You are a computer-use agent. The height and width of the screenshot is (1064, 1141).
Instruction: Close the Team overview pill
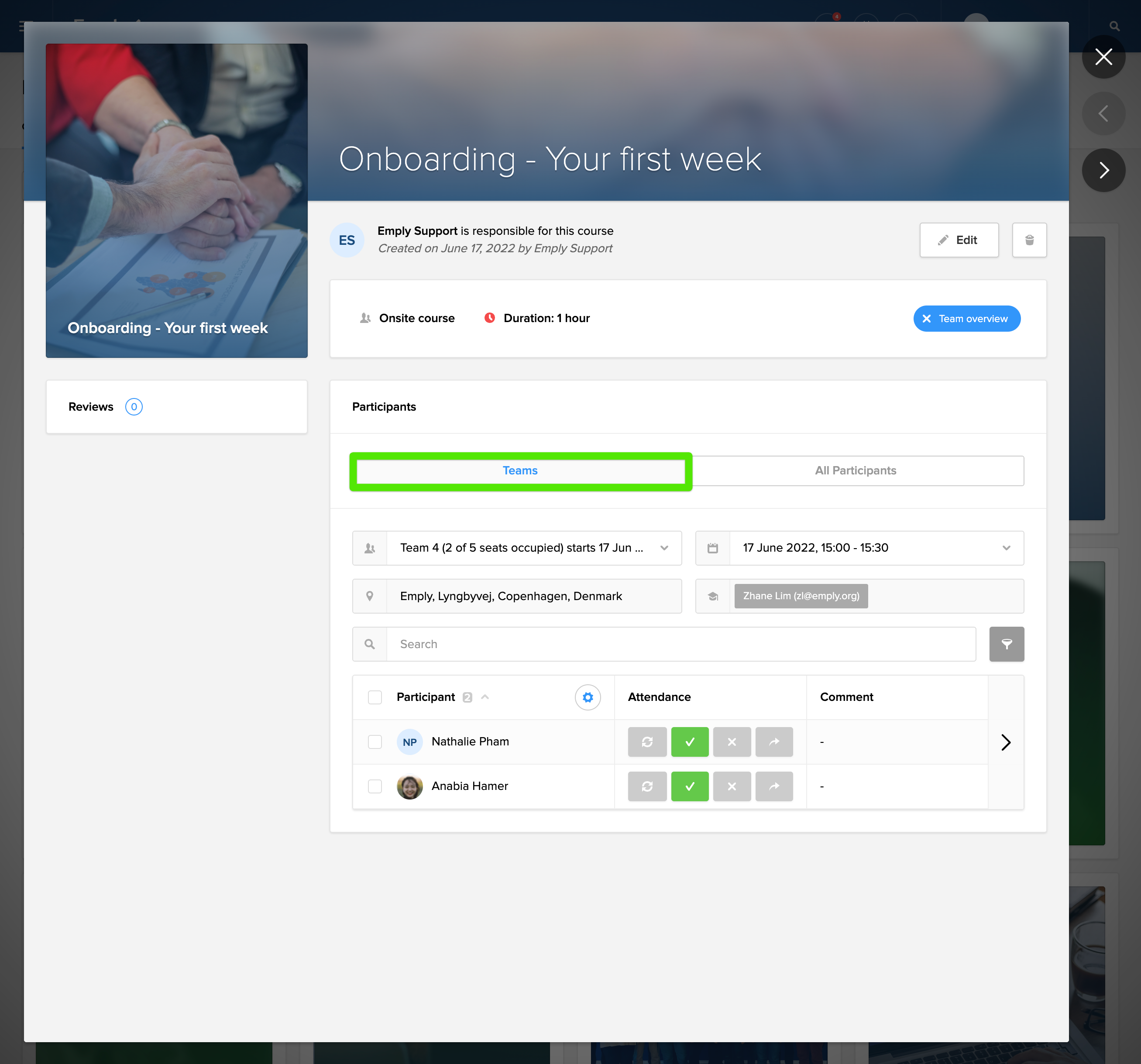[x=926, y=319]
